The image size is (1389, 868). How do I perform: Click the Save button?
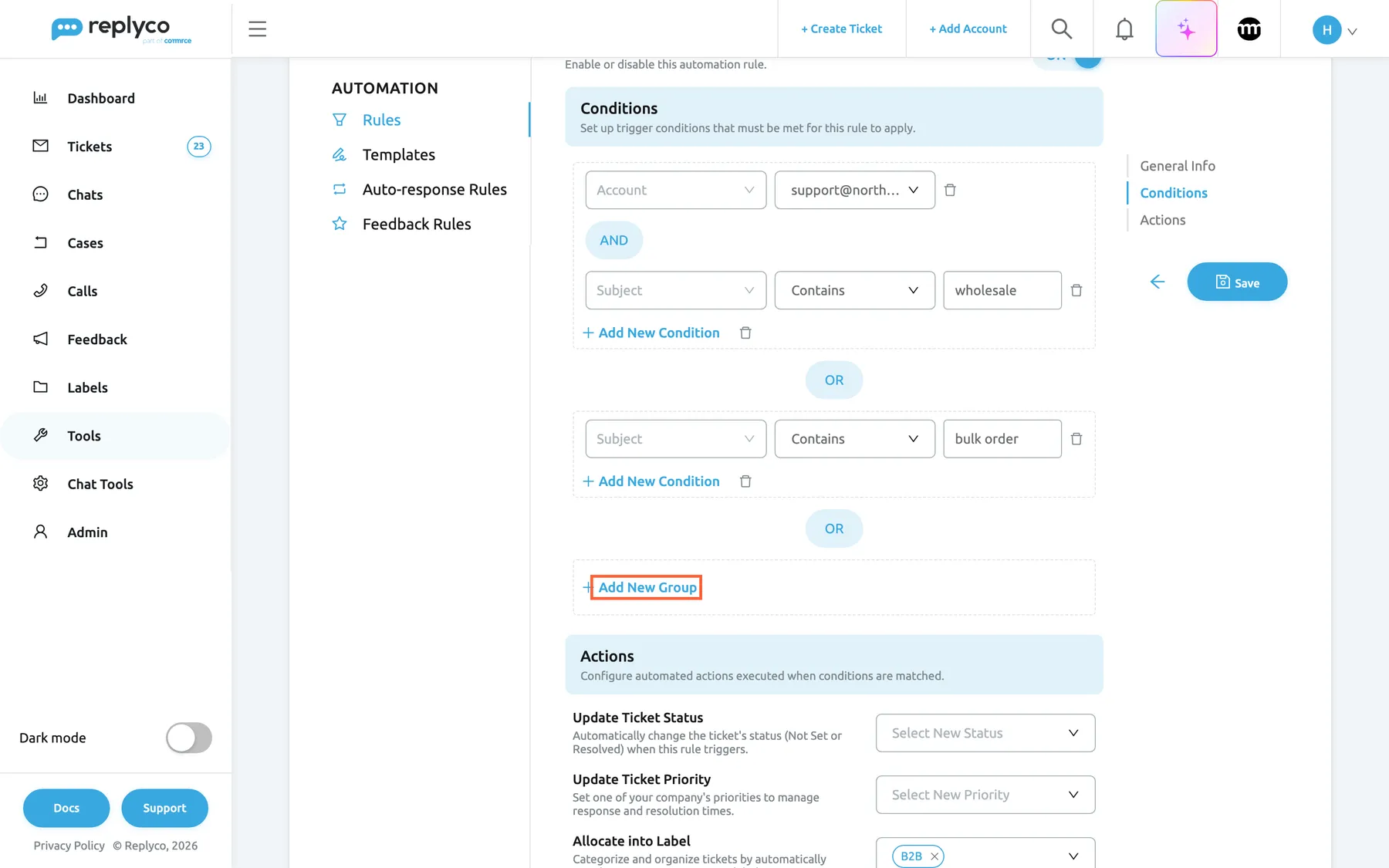1237,282
